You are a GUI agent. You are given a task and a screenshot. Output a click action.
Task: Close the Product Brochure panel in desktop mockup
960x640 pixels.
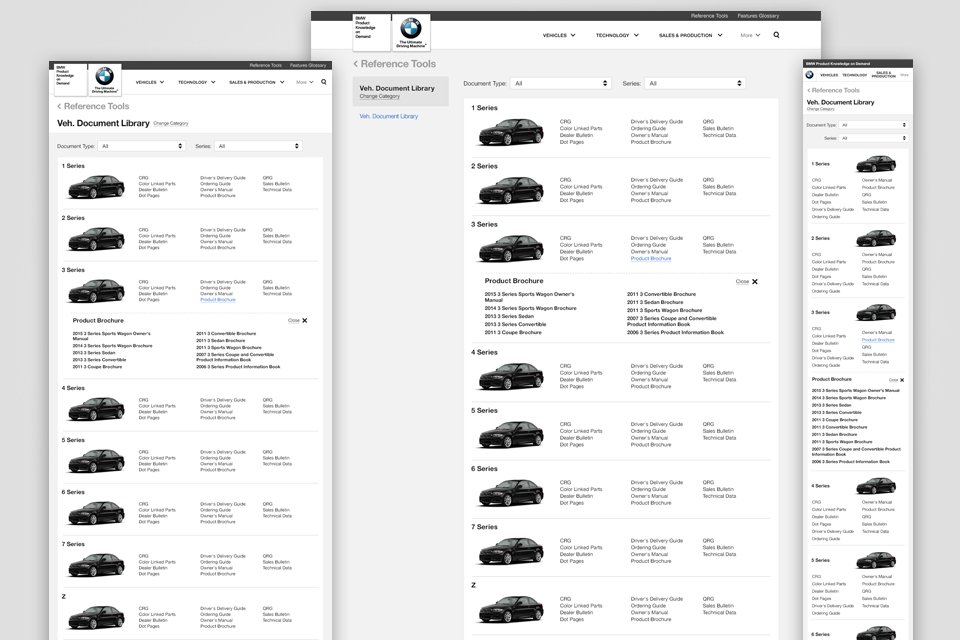pyautogui.click(x=747, y=282)
